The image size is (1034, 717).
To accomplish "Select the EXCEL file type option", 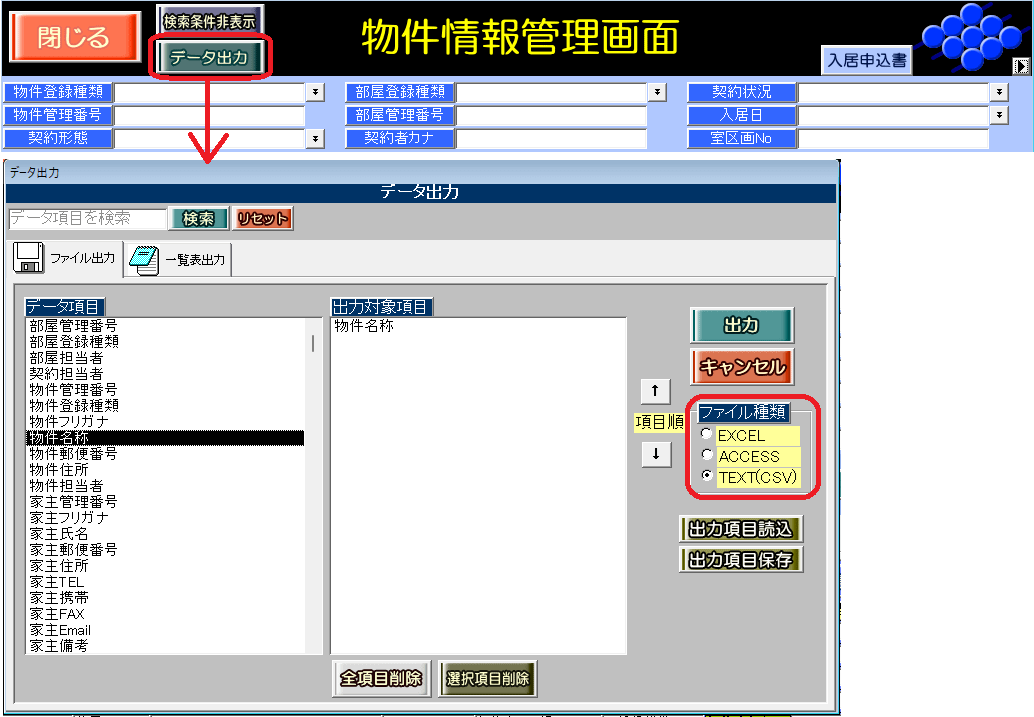I will (708, 435).
